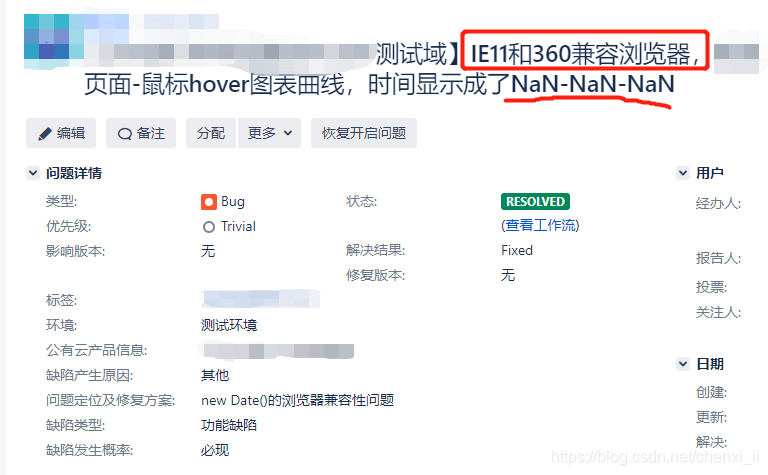This screenshot has height=475, width=768.
Task: Click the RESOLVED status badge
Action: click(535, 202)
